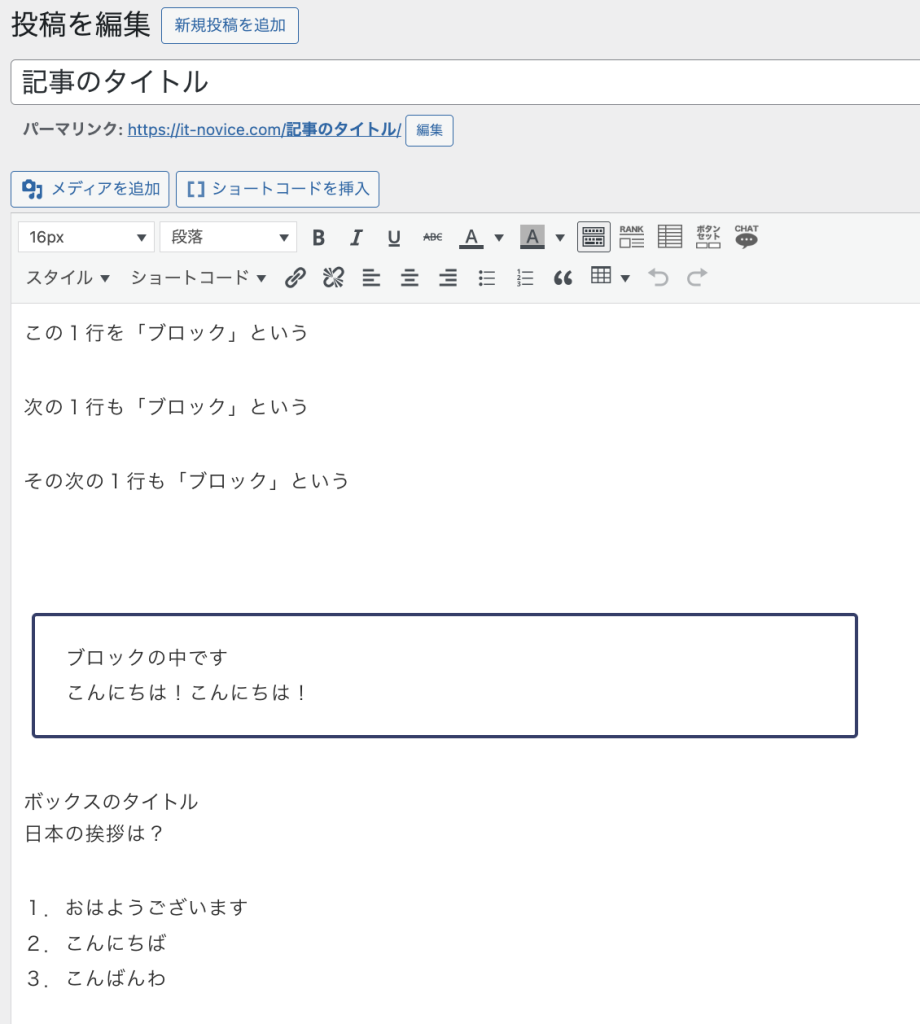This screenshot has width=920, height=1024.
Task: Open the CHAT speech bubble tool
Action: 745,236
